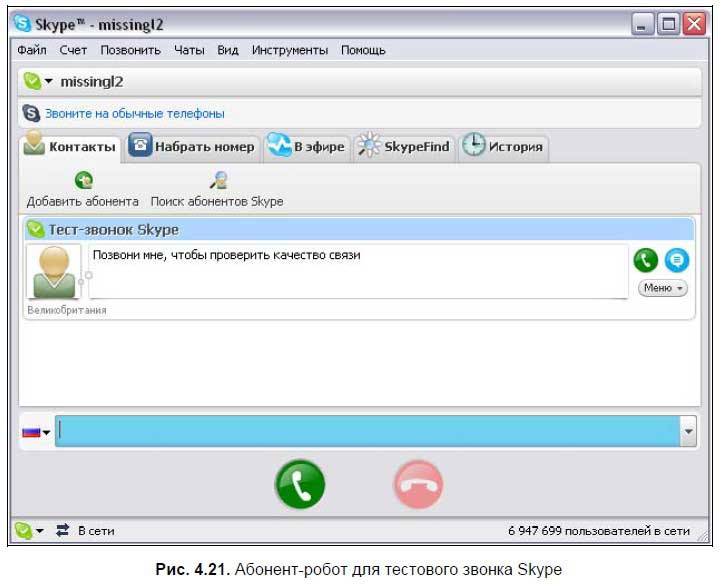Click the green call button at bottom
The width and height of the screenshot is (719, 585).
tap(300, 485)
